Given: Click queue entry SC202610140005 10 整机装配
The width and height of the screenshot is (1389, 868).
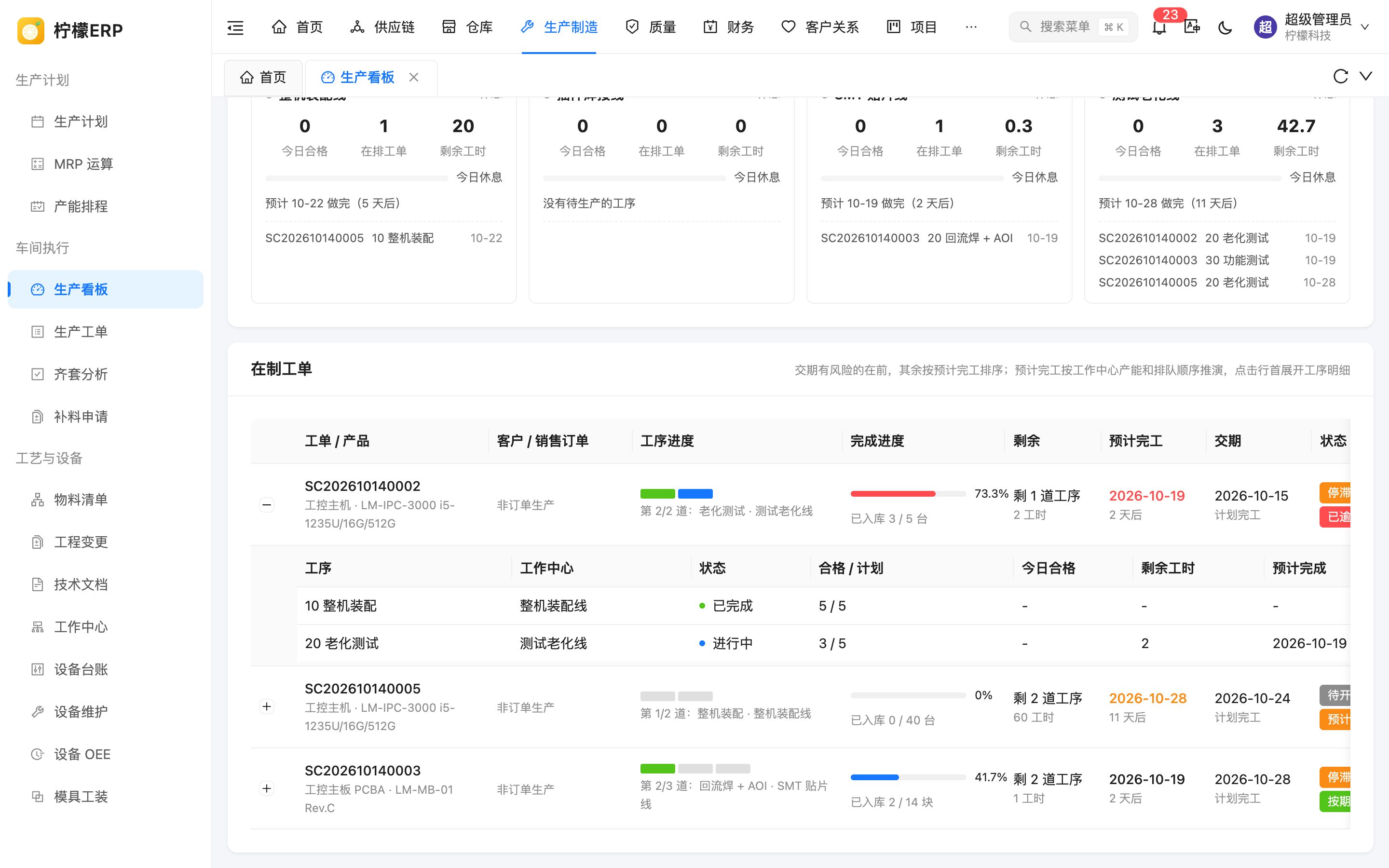Looking at the screenshot, I should pyautogui.click(x=383, y=238).
